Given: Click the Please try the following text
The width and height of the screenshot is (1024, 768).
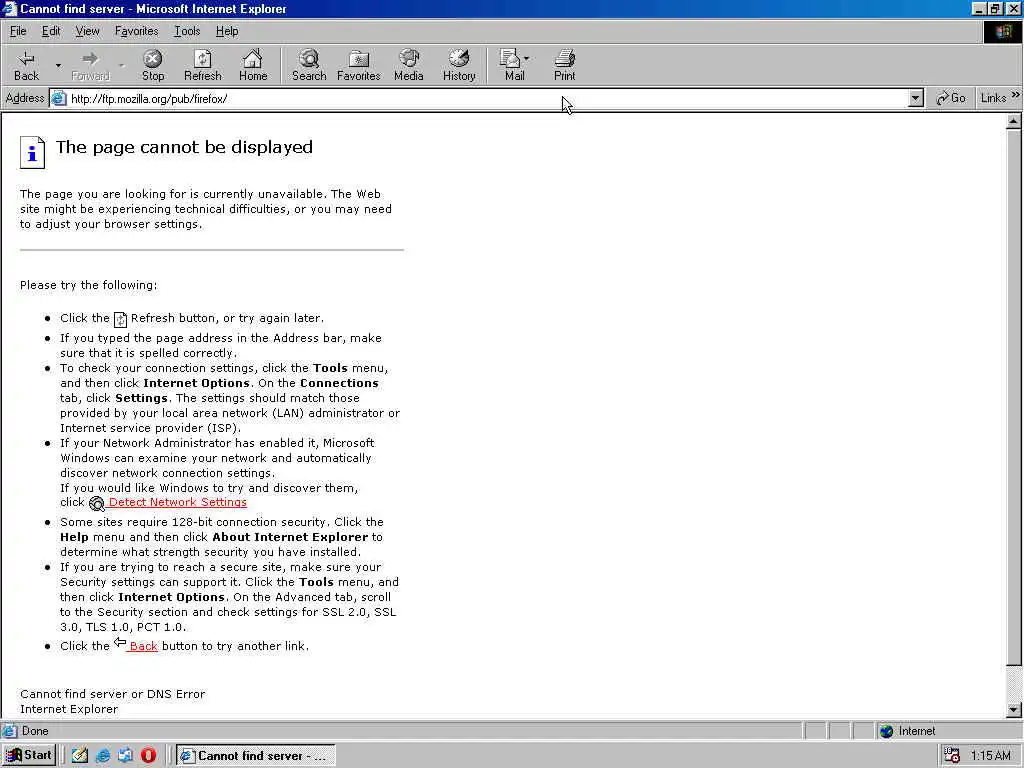Looking at the screenshot, I should 88,285.
